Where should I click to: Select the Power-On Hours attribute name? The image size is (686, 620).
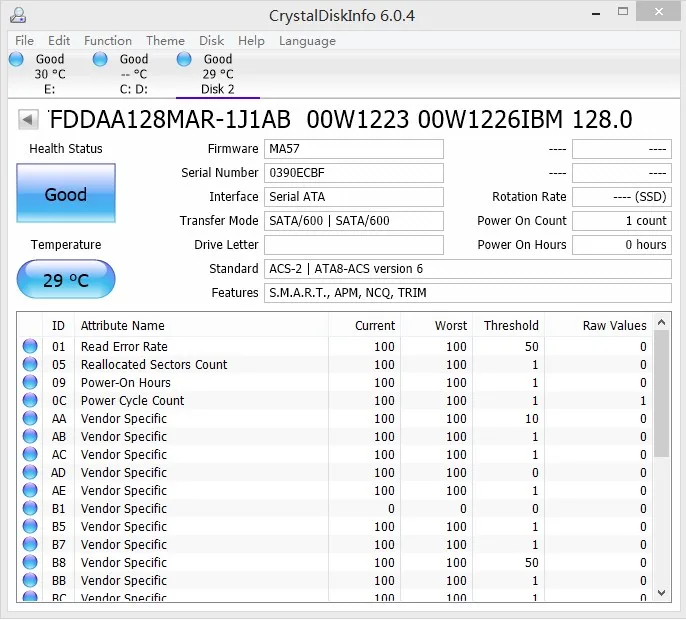point(126,382)
